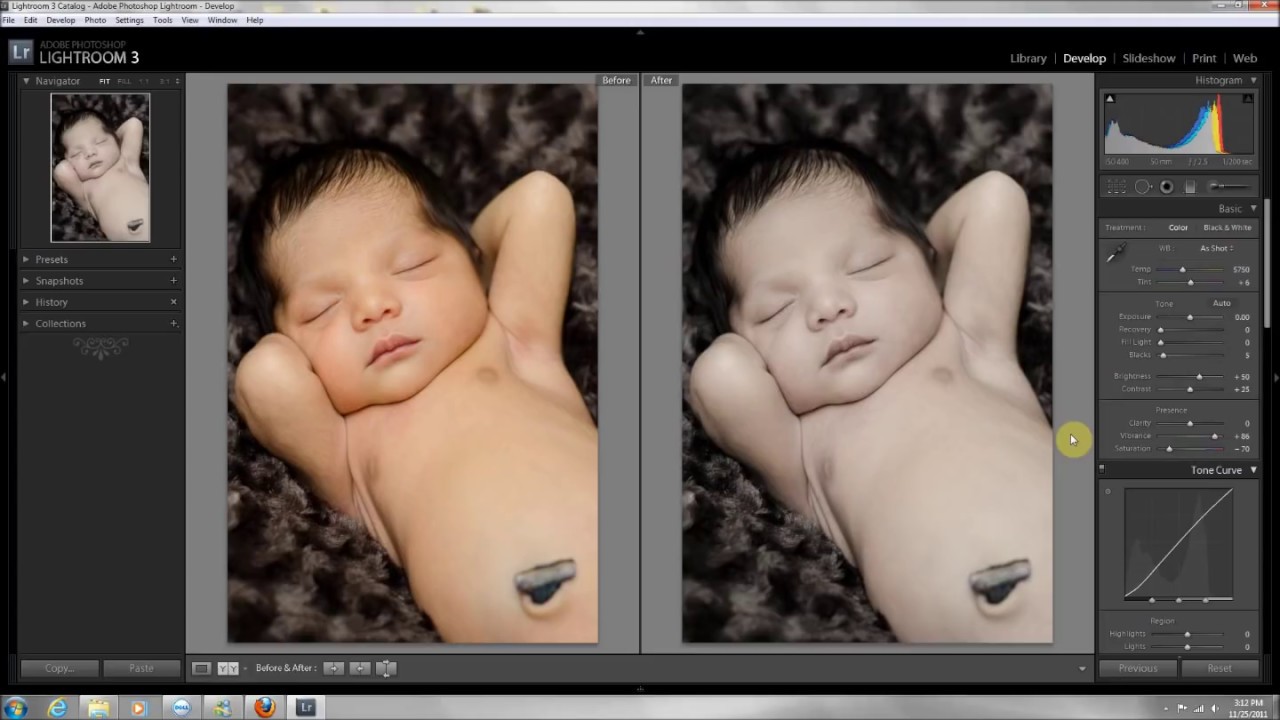Select the Spot Removal tool
This screenshot has height=720, width=1280.
[1143, 187]
